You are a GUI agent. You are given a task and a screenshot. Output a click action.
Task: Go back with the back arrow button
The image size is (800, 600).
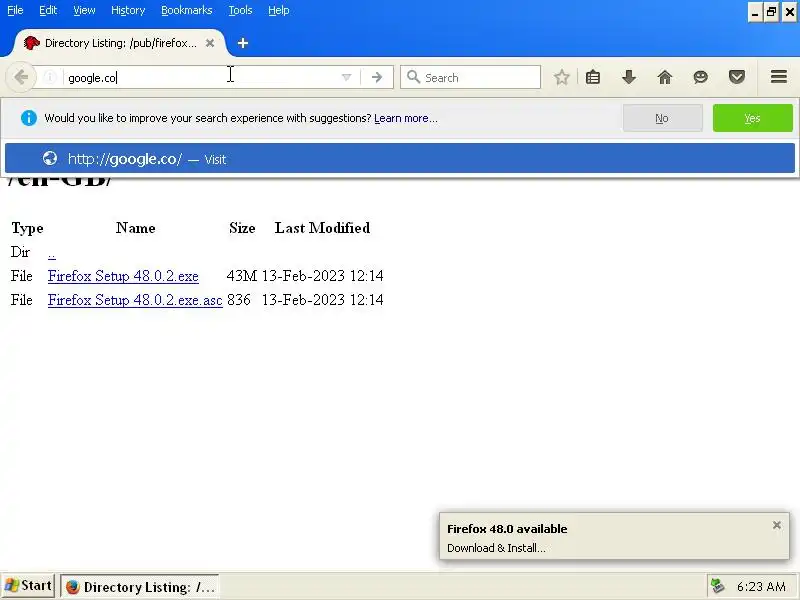[21, 78]
